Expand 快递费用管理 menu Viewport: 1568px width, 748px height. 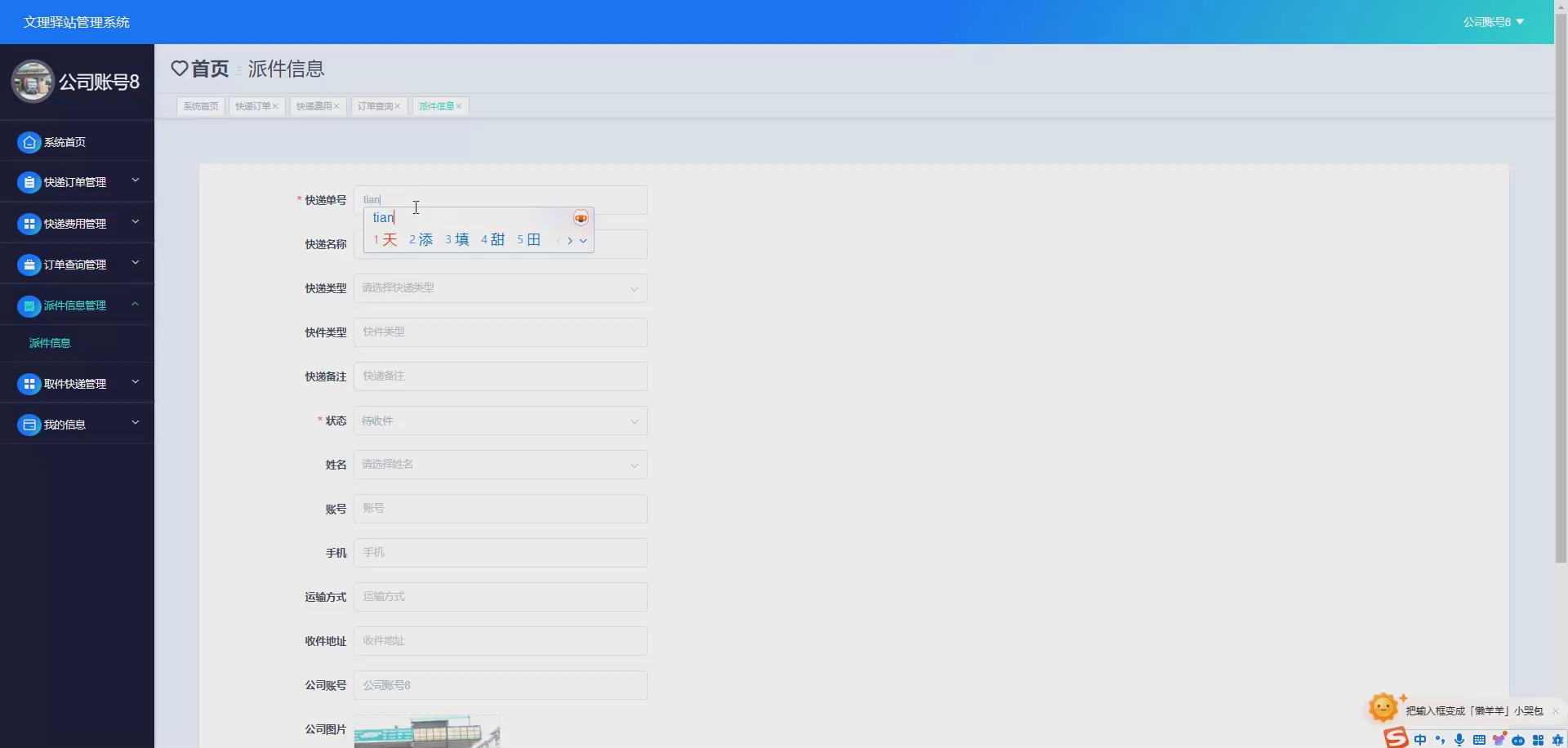[136, 221]
